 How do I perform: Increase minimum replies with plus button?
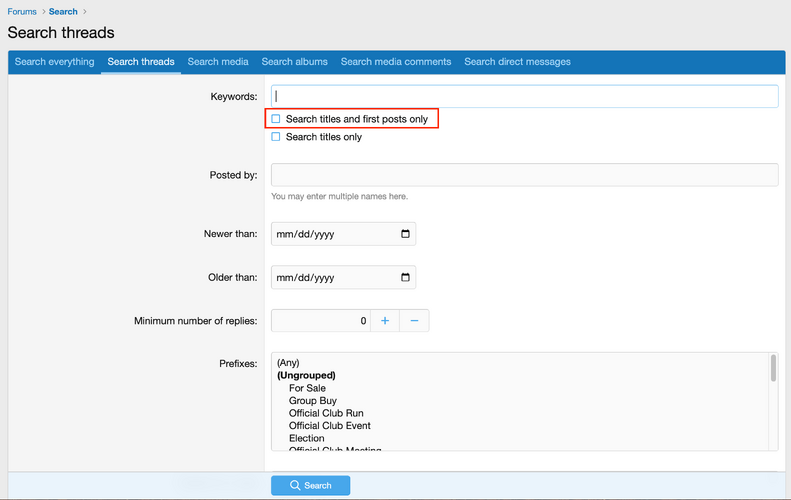click(x=385, y=320)
